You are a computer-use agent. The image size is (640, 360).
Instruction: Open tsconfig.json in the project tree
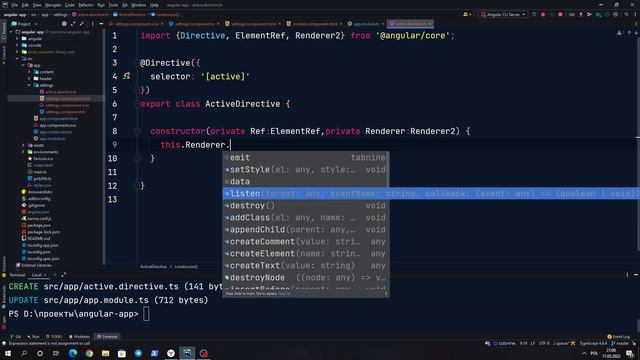[x=39, y=252]
